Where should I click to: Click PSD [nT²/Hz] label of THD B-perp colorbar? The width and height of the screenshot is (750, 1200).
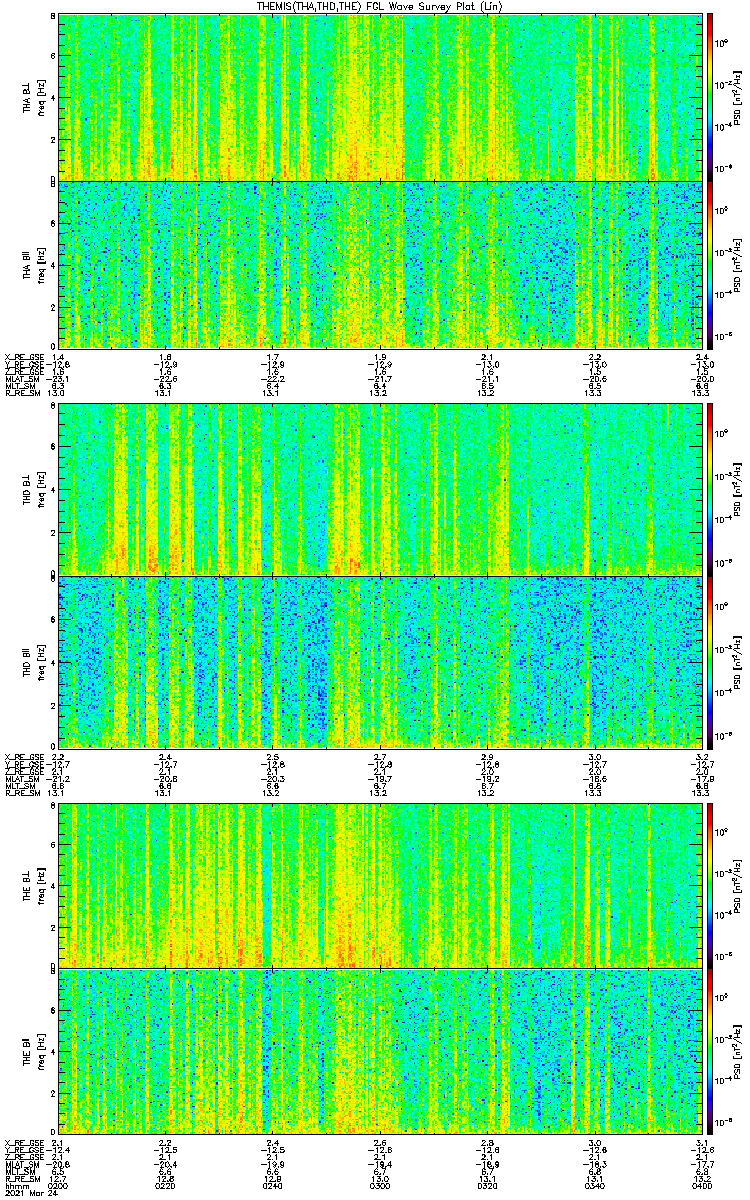click(737, 490)
